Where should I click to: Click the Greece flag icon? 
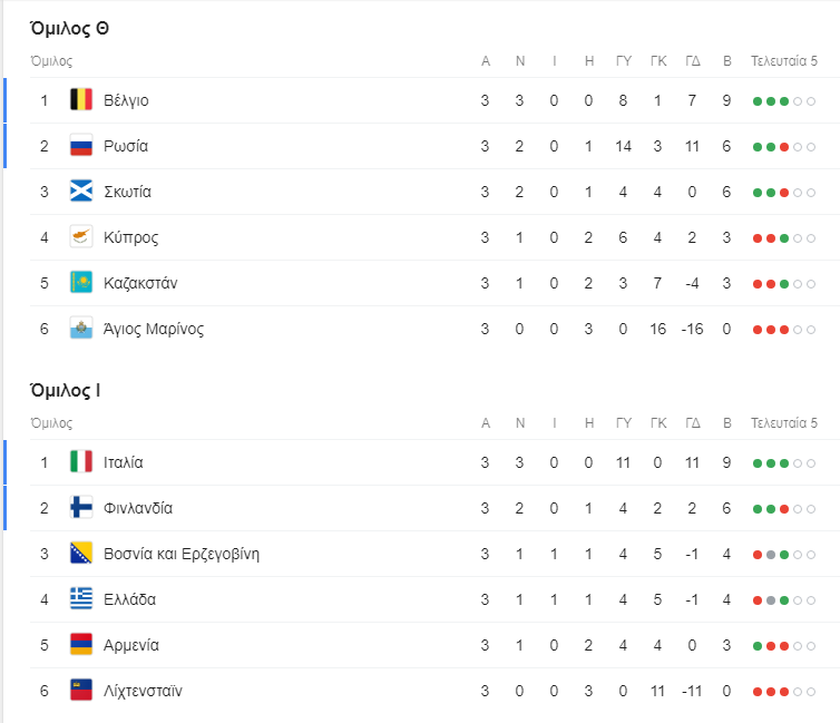[x=81, y=599]
